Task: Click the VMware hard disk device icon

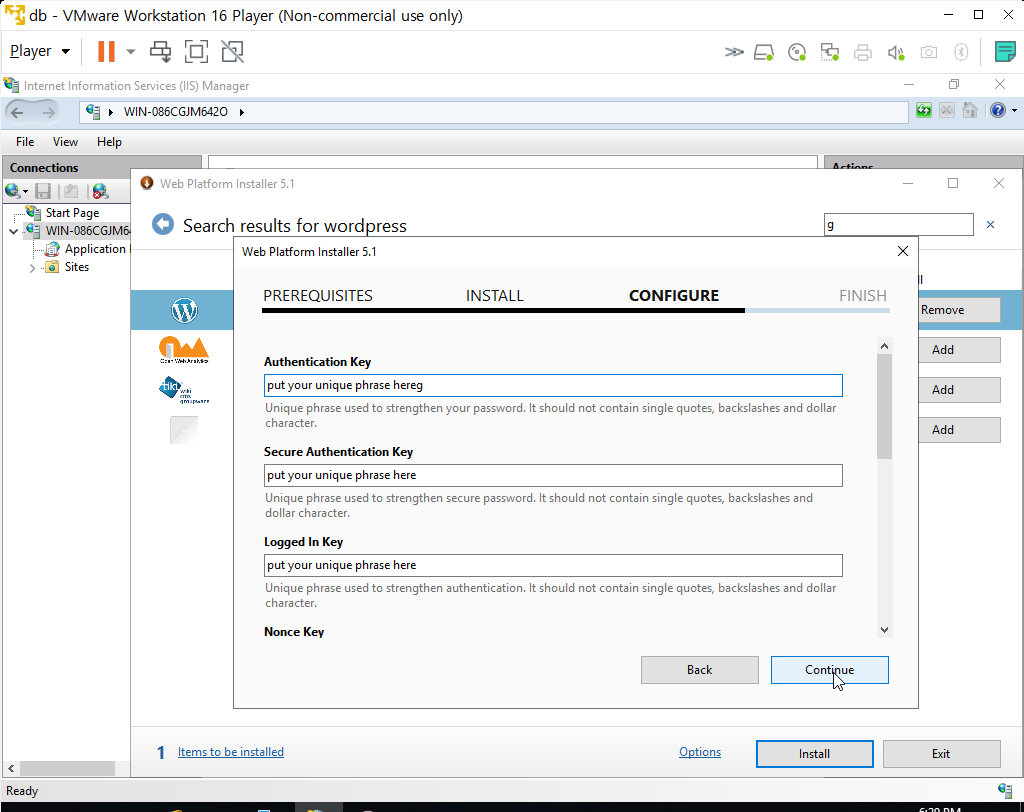Action: click(x=763, y=52)
